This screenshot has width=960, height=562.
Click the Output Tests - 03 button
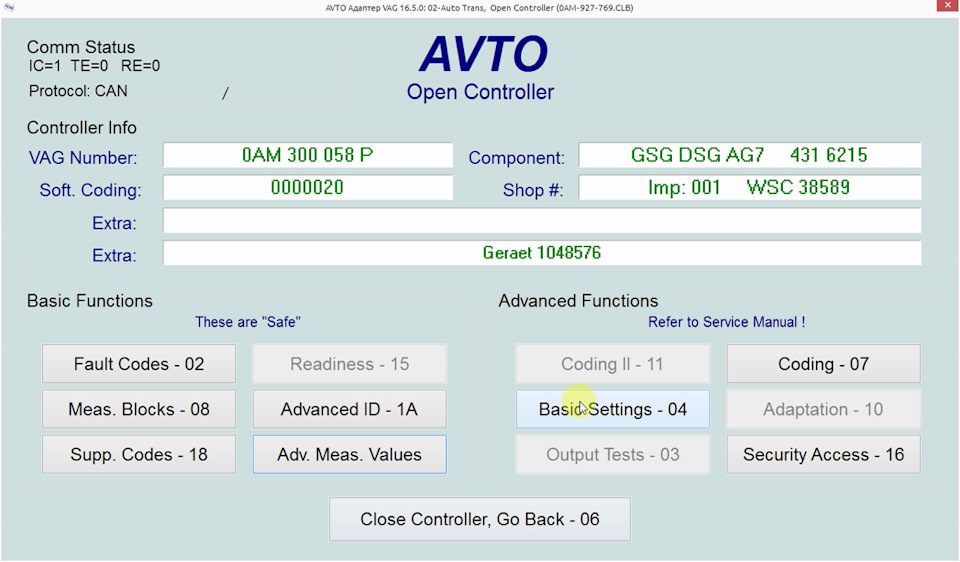[612, 454]
